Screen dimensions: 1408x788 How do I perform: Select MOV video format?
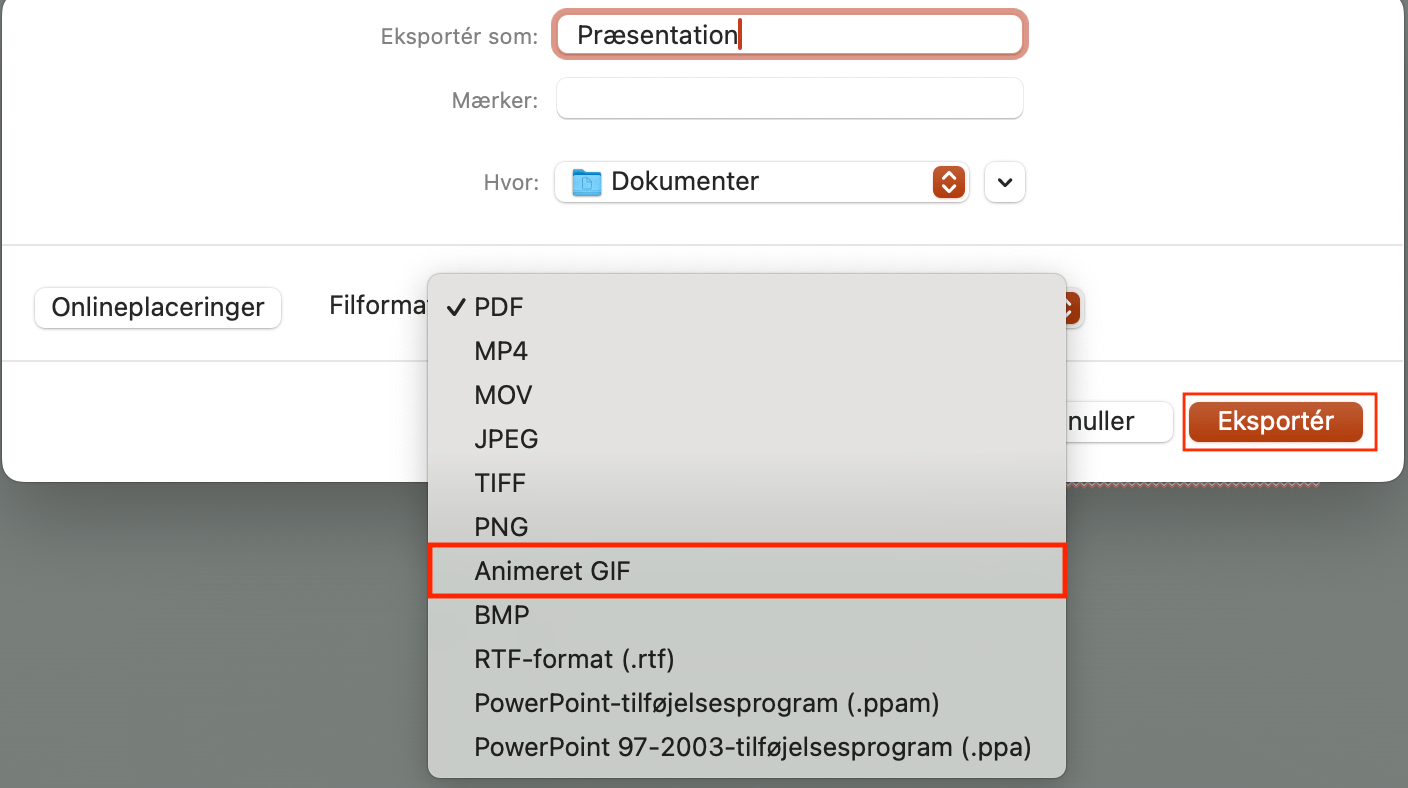503,395
